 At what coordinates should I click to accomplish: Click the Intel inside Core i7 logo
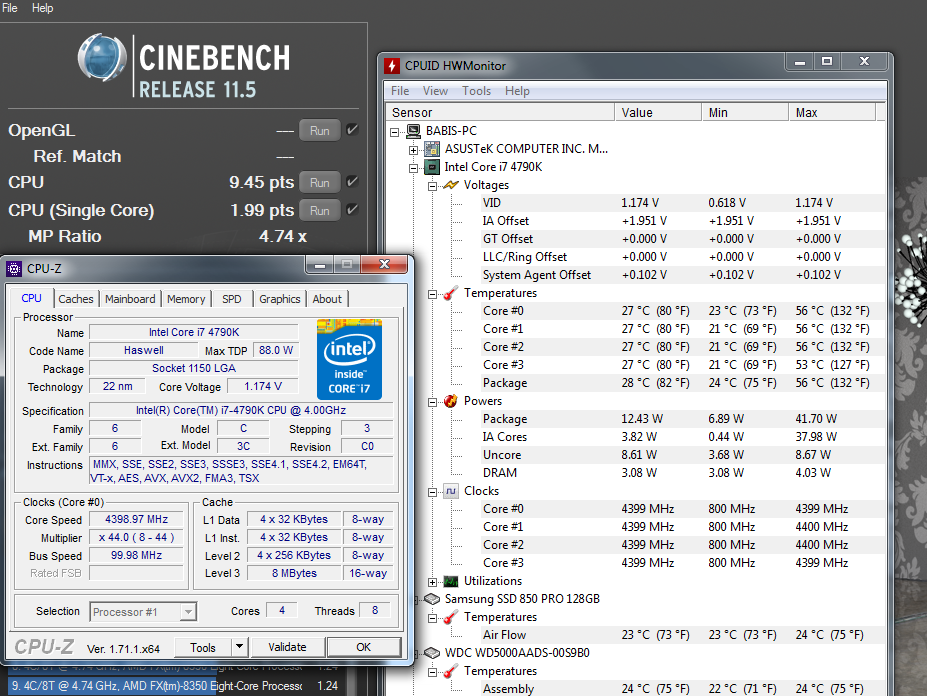click(x=349, y=360)
